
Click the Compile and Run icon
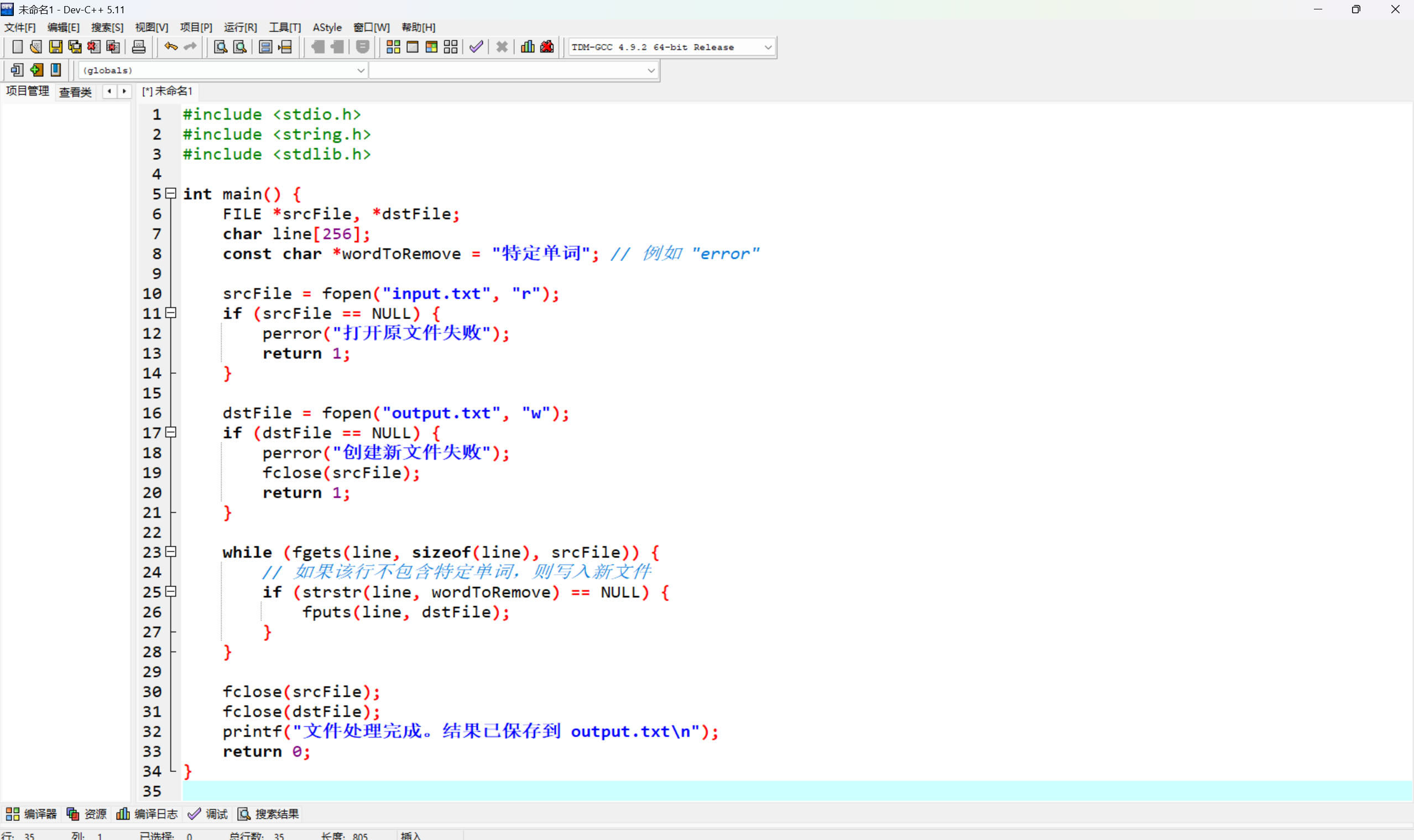point(431,47)
